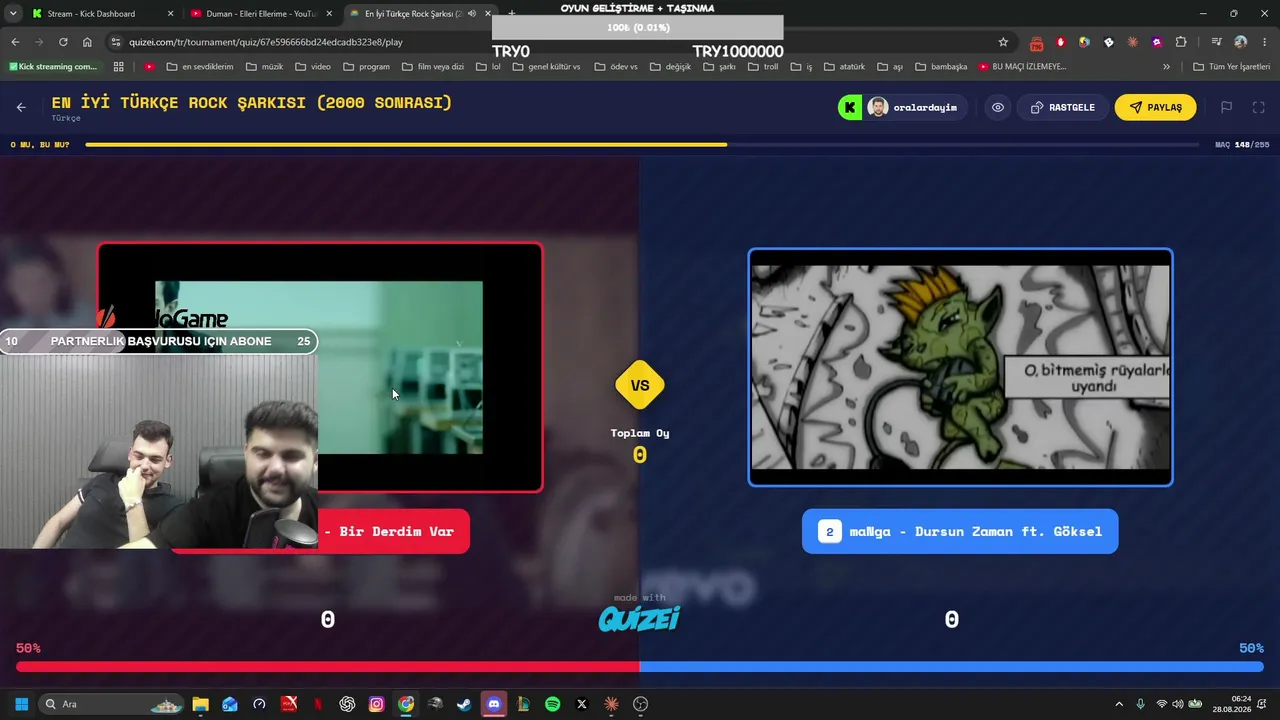Viewport: 1280px width, 720px height.
Task: Open Steam from the taskbar
Action: click(x=464, y=704)
